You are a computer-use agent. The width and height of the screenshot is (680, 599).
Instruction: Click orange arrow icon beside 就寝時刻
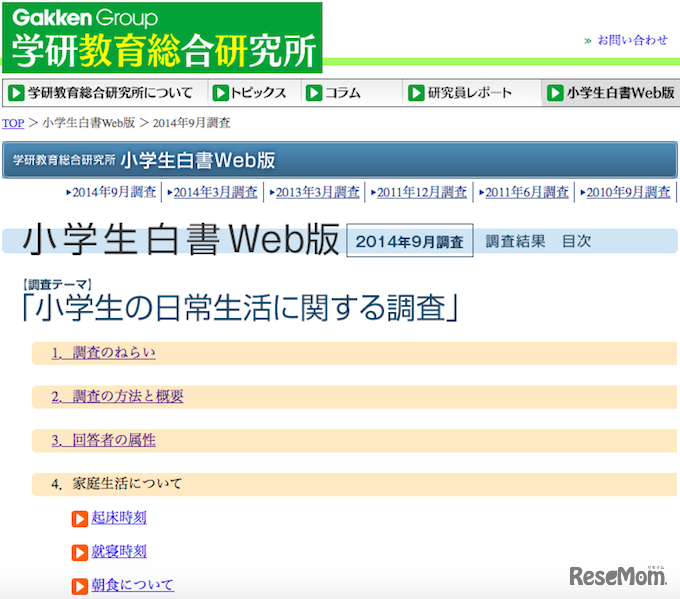(x=80, y=552)
